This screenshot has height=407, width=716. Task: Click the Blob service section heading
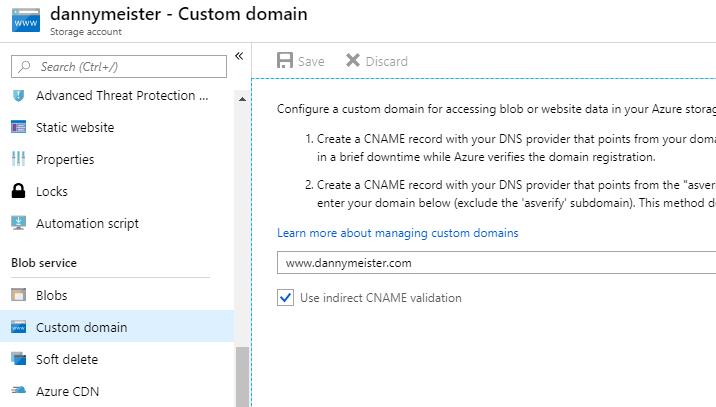[x=44, y=263]
